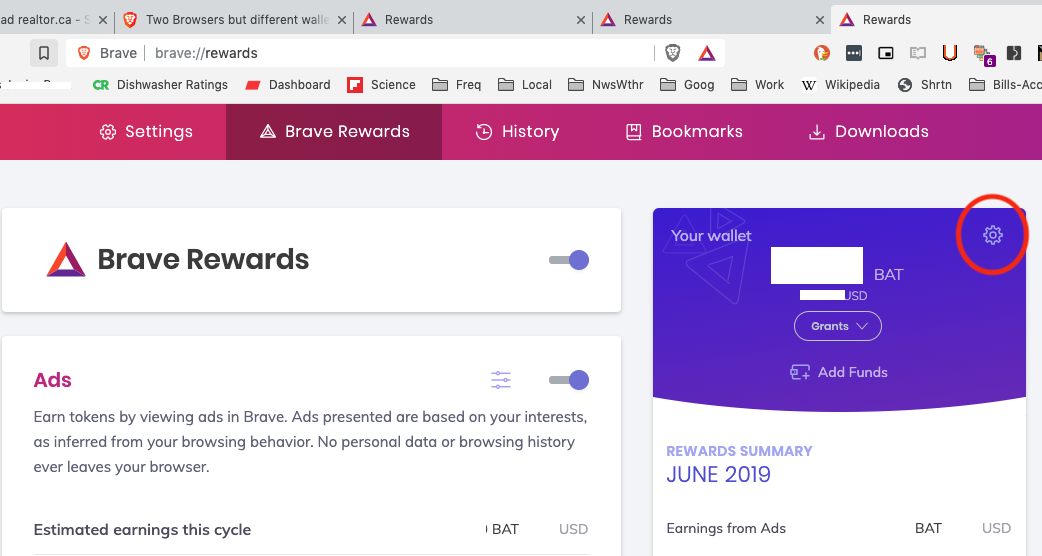The height and width of the screenshot is (556, 1042).
Task: Click the Ads section heading
Action: [x=52, y=380]
